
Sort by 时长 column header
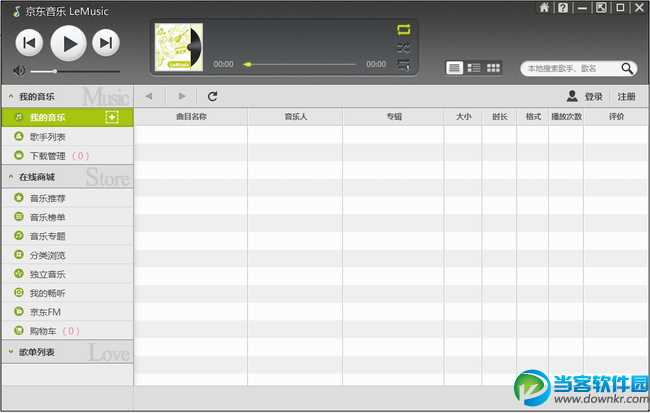pyautogui.click(x=500, y=117)
